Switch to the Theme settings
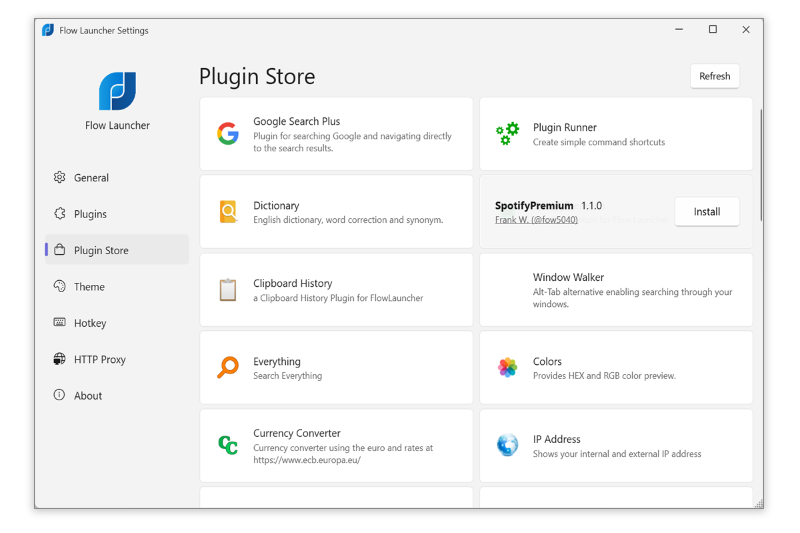 117,287
